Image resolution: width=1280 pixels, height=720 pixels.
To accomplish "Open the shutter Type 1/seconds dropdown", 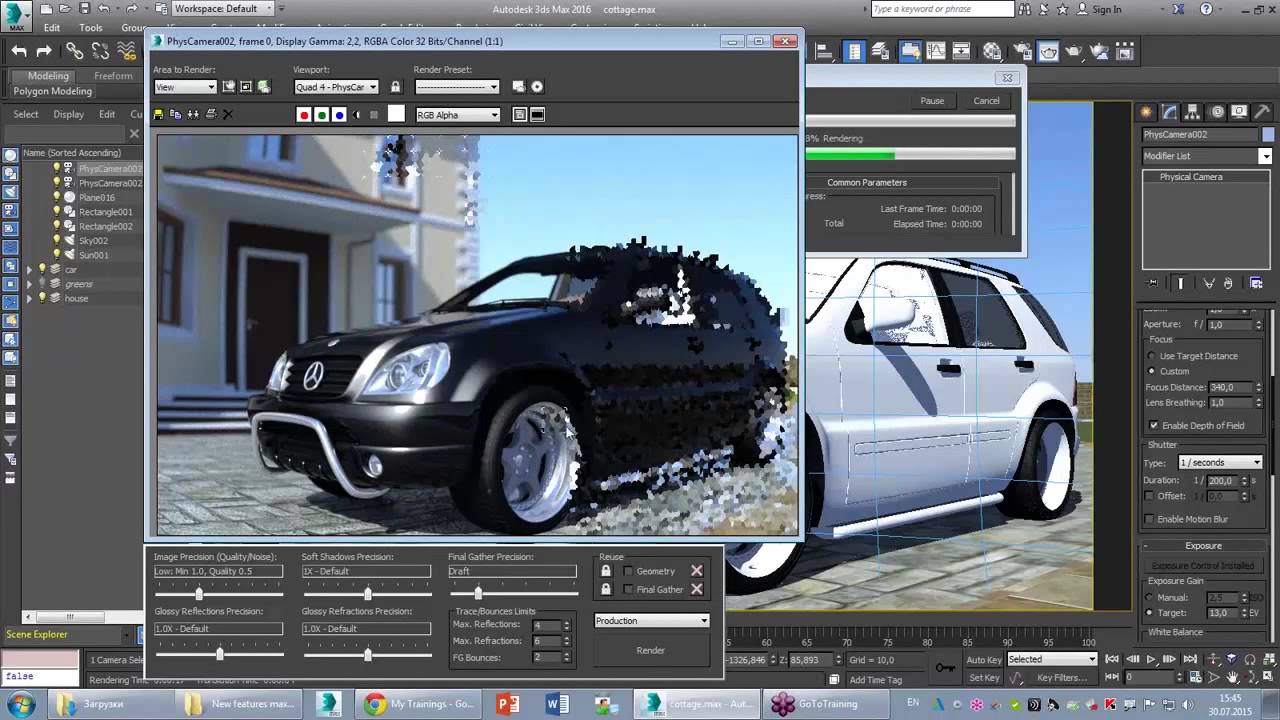I will [x=1220, y=463].
